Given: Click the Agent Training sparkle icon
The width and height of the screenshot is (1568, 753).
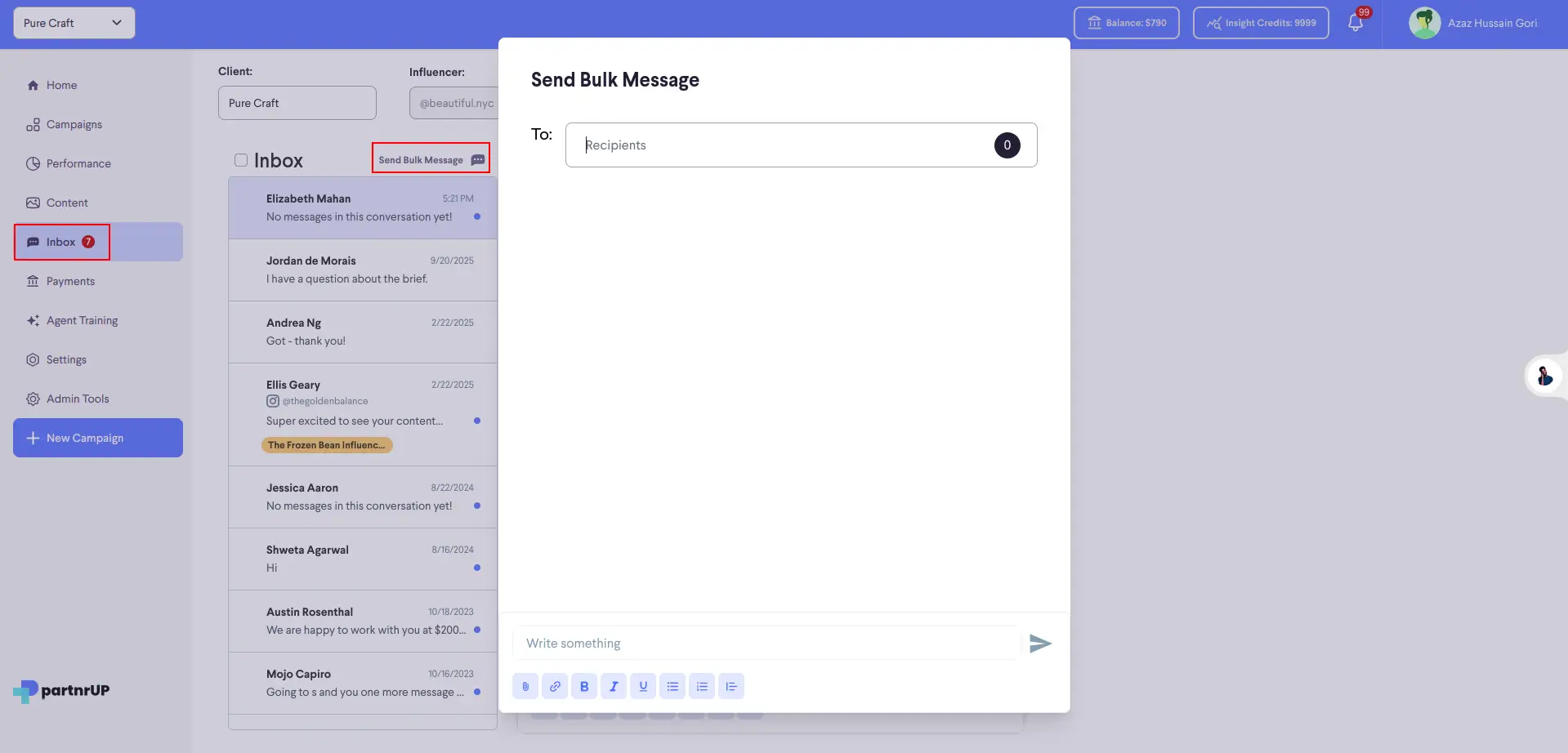Looking at the screenshot, I should pos(33,320).
